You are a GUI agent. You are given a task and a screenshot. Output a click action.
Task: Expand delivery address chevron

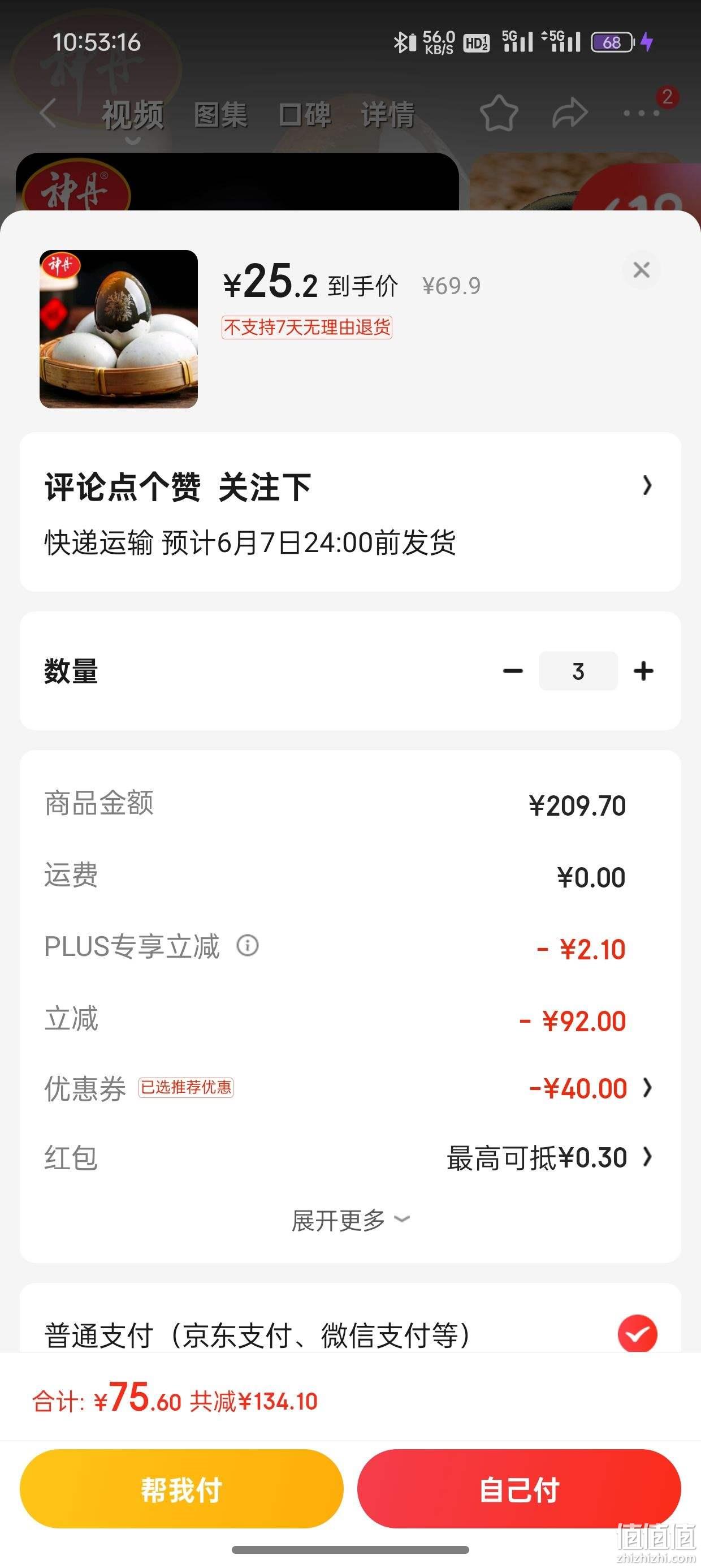(x=647, y=485)
